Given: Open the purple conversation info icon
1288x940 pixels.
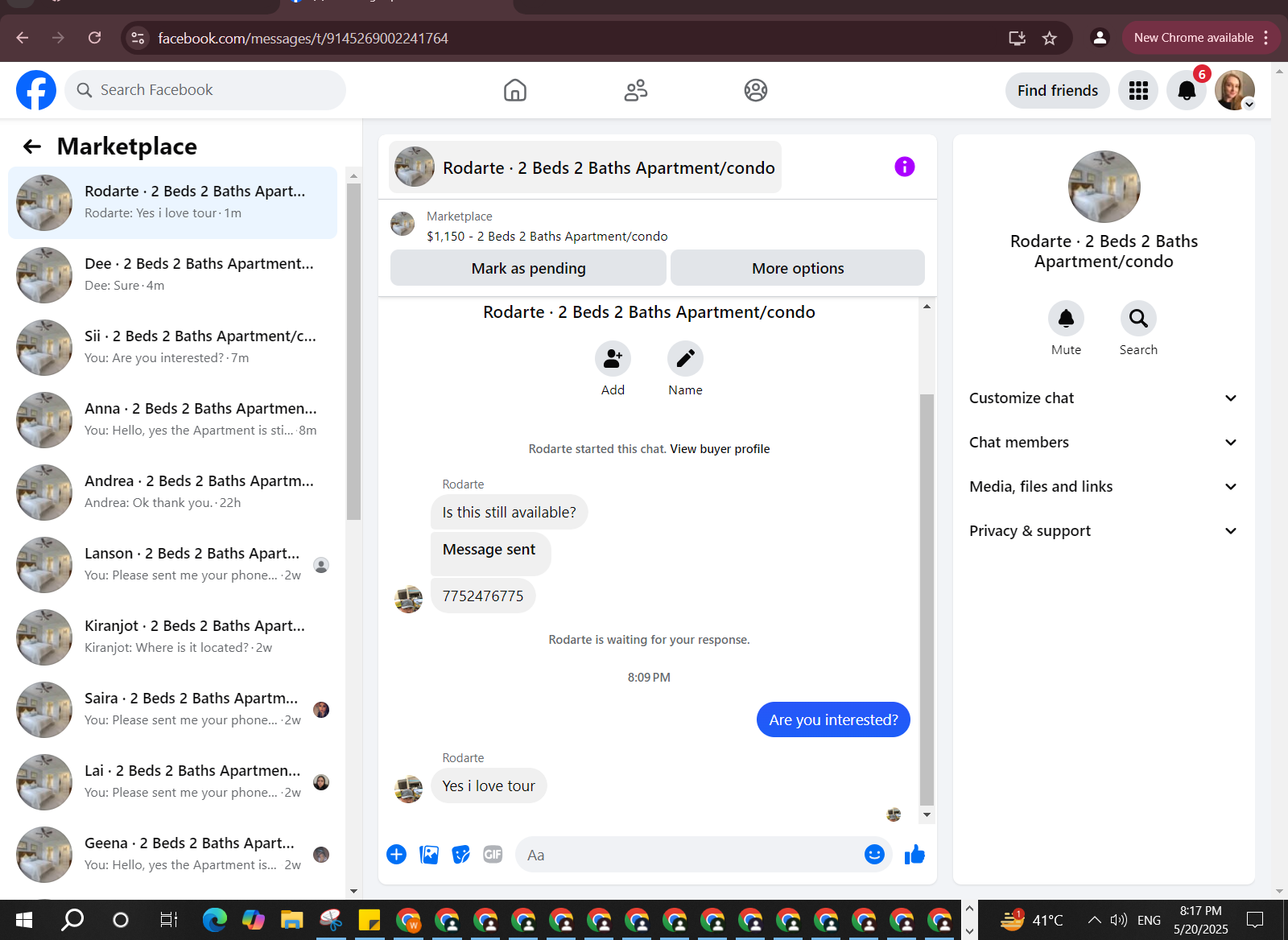Looking at the screenshot, I should click(905, 167).
